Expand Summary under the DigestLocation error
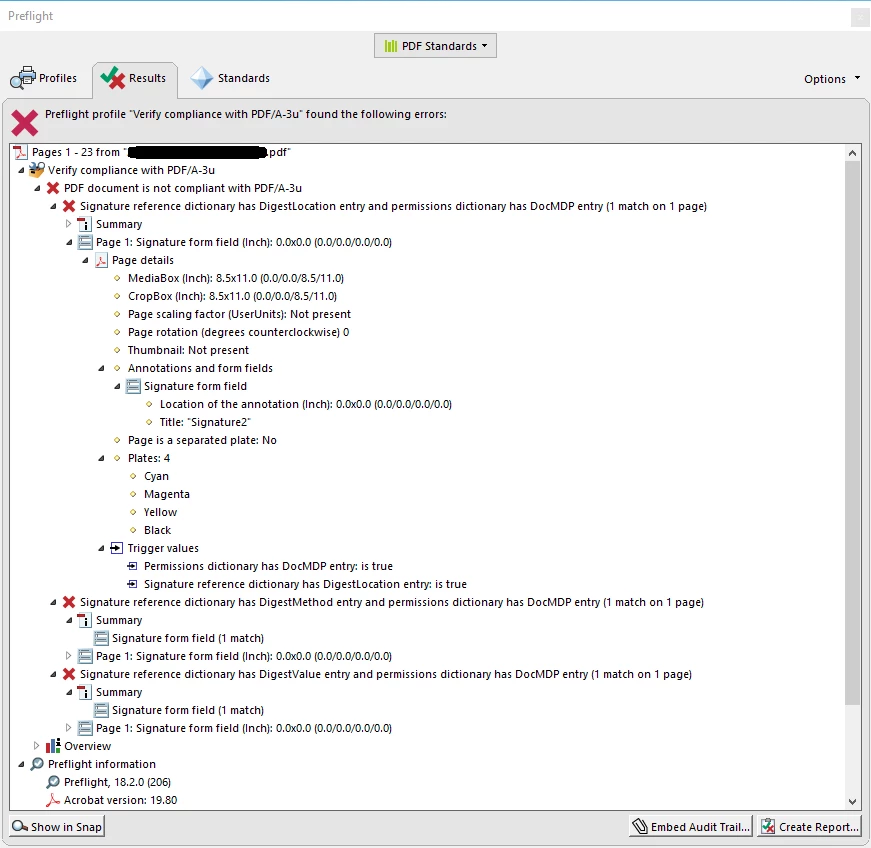Screen dimensions: 871x848 [68, 224]
